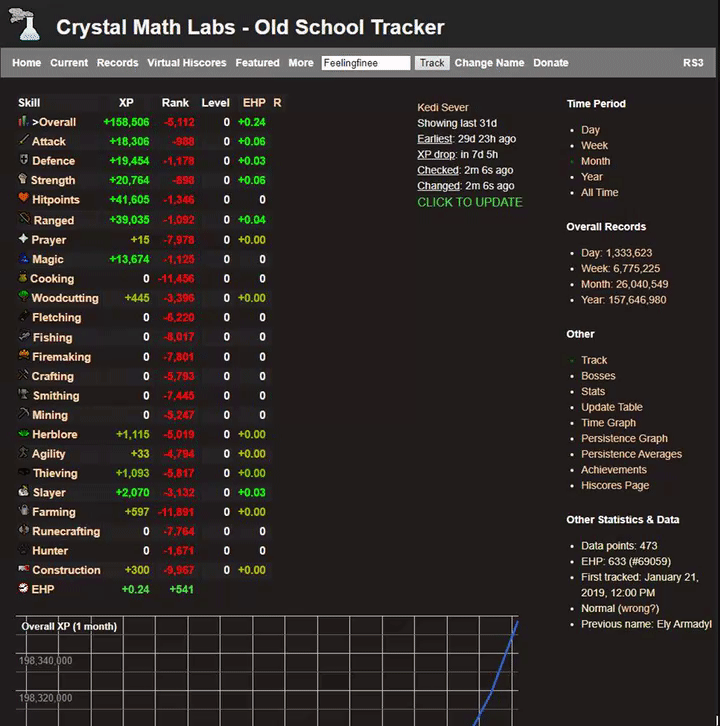
Task: Click the Agility running figure icon
Action: coord(23,452)
